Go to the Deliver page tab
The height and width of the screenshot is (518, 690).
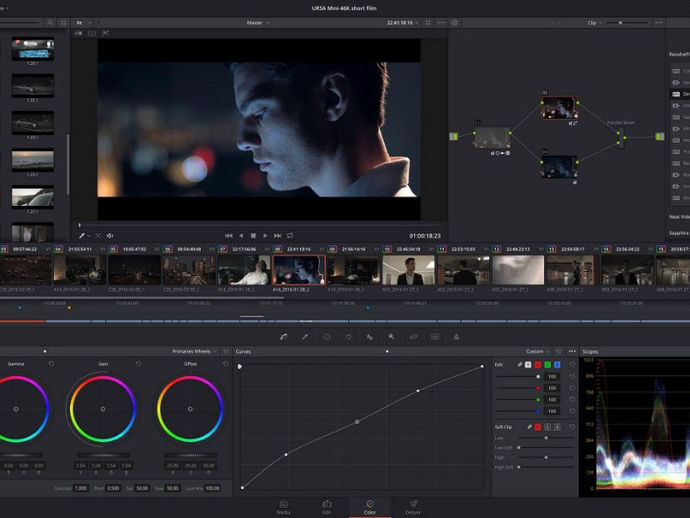[x=412, y=507]
